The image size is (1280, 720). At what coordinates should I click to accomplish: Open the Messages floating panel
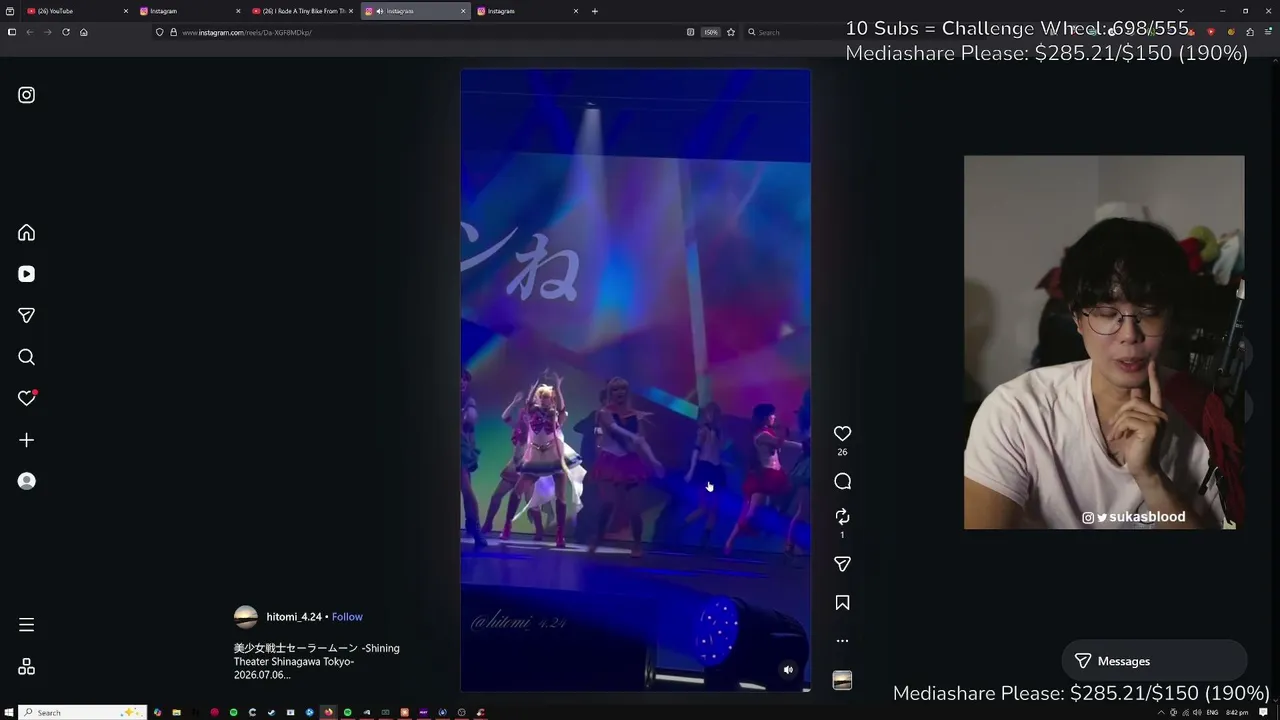(x=1154, y=661)
